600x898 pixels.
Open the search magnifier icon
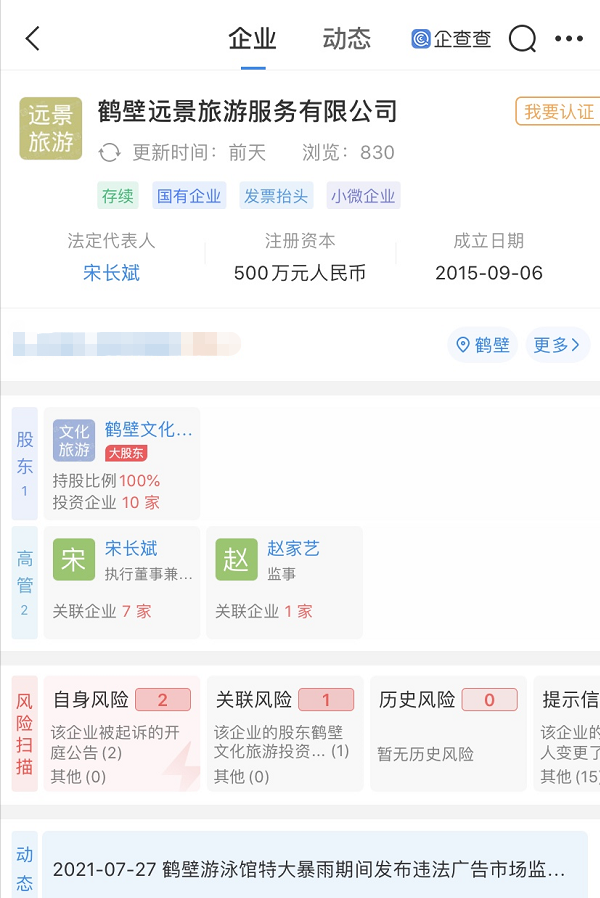(522, 38)
